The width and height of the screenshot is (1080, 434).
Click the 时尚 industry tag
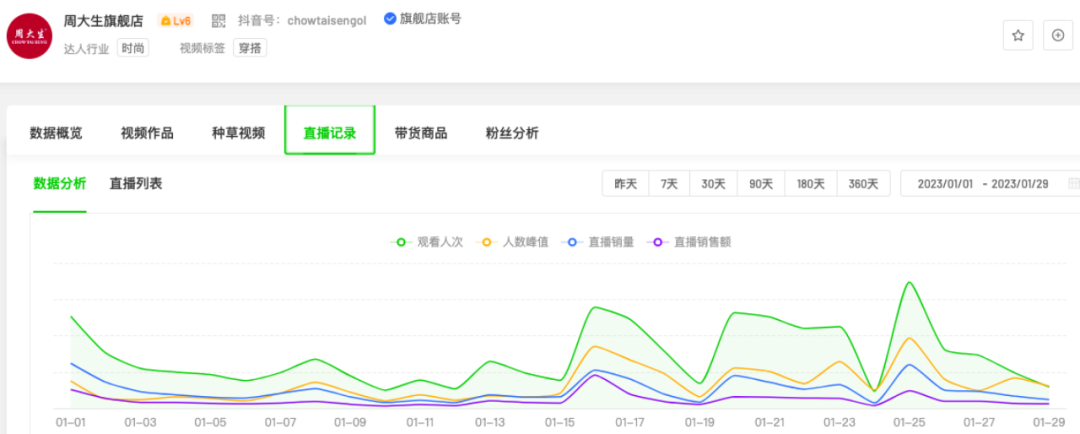click(133, 47)
